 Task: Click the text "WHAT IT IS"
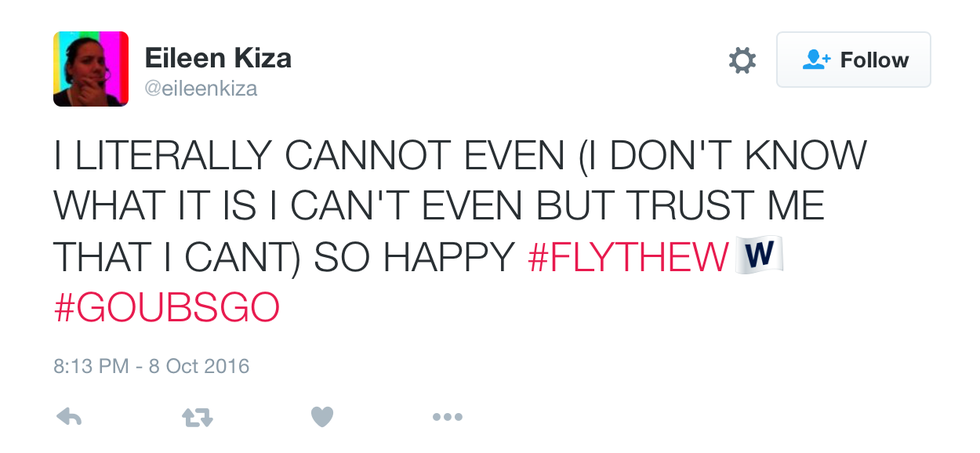(176, 209)
